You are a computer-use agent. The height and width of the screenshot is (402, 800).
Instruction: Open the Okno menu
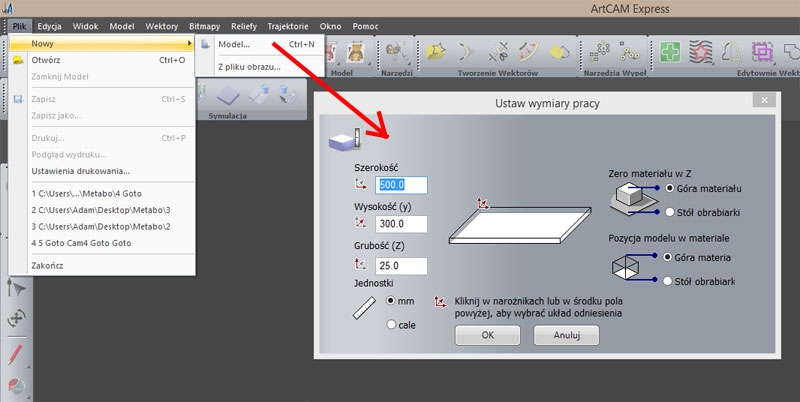[x=330, y=27]
